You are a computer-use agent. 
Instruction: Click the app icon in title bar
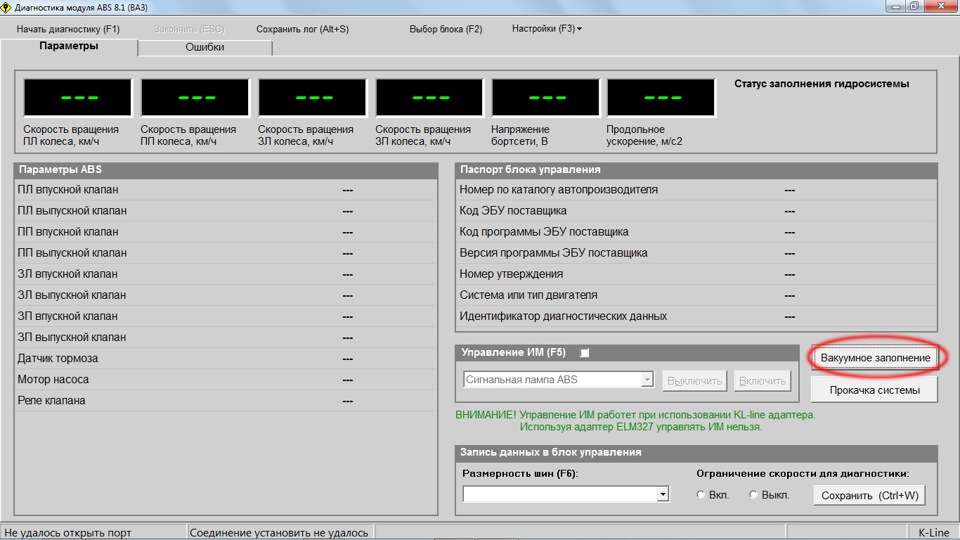6,7
